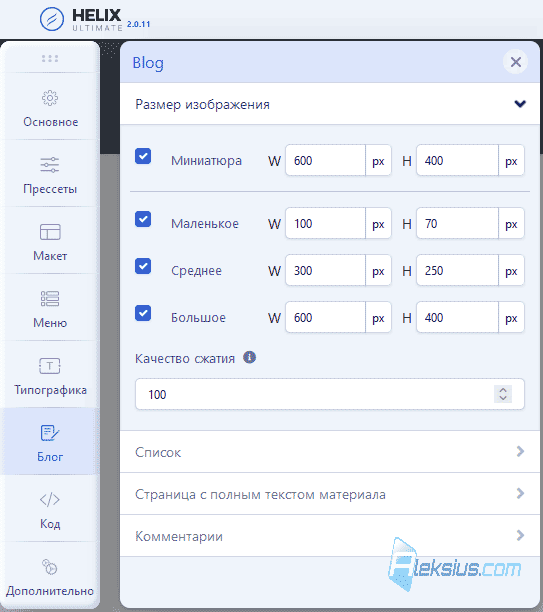Select the Макет layout icon
This screenshot has height=612, width=543.
coord(50,232)
